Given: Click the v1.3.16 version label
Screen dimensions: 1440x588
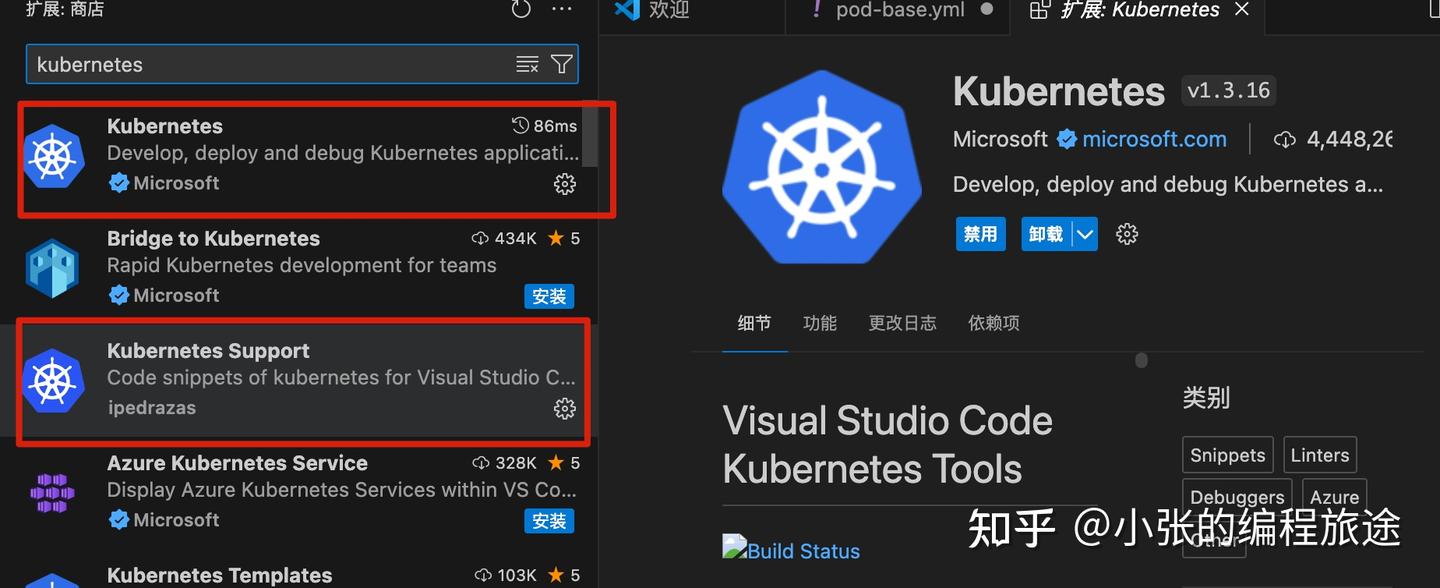Looking at the screenshot, I should [x=1228, y=91].
